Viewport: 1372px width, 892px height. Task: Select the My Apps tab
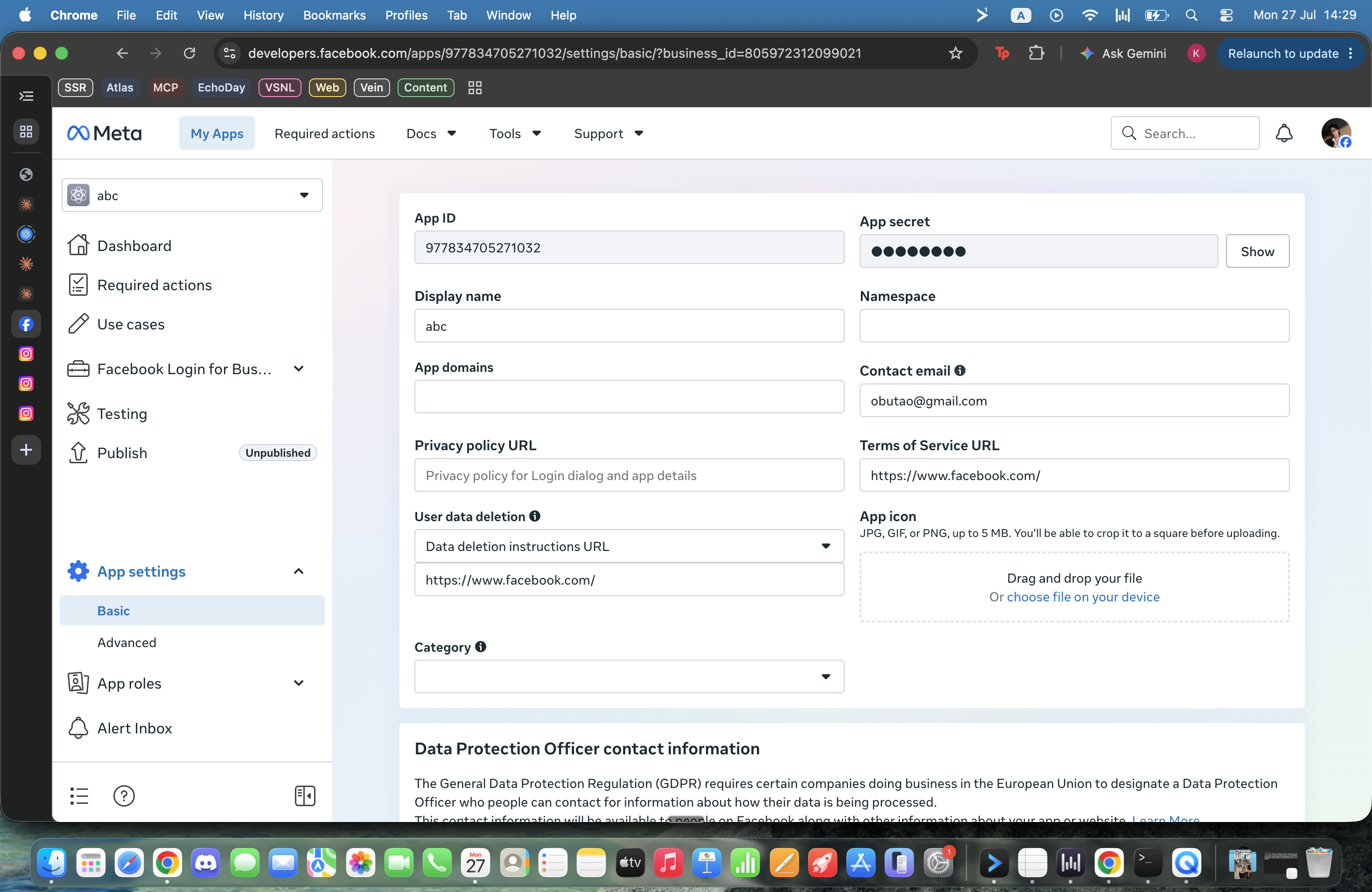point(217,133)
